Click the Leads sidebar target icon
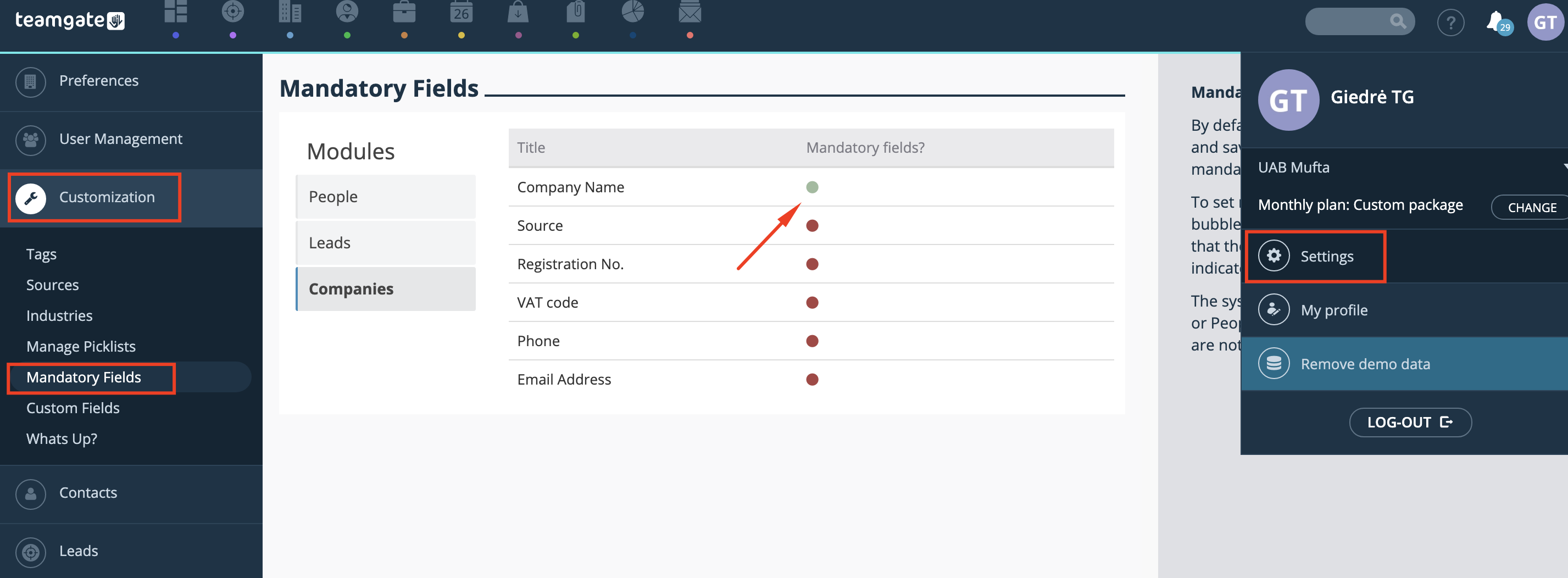The width and height of the screenshot is (1568, 578). pyautogui.click(x=30, y=552)
